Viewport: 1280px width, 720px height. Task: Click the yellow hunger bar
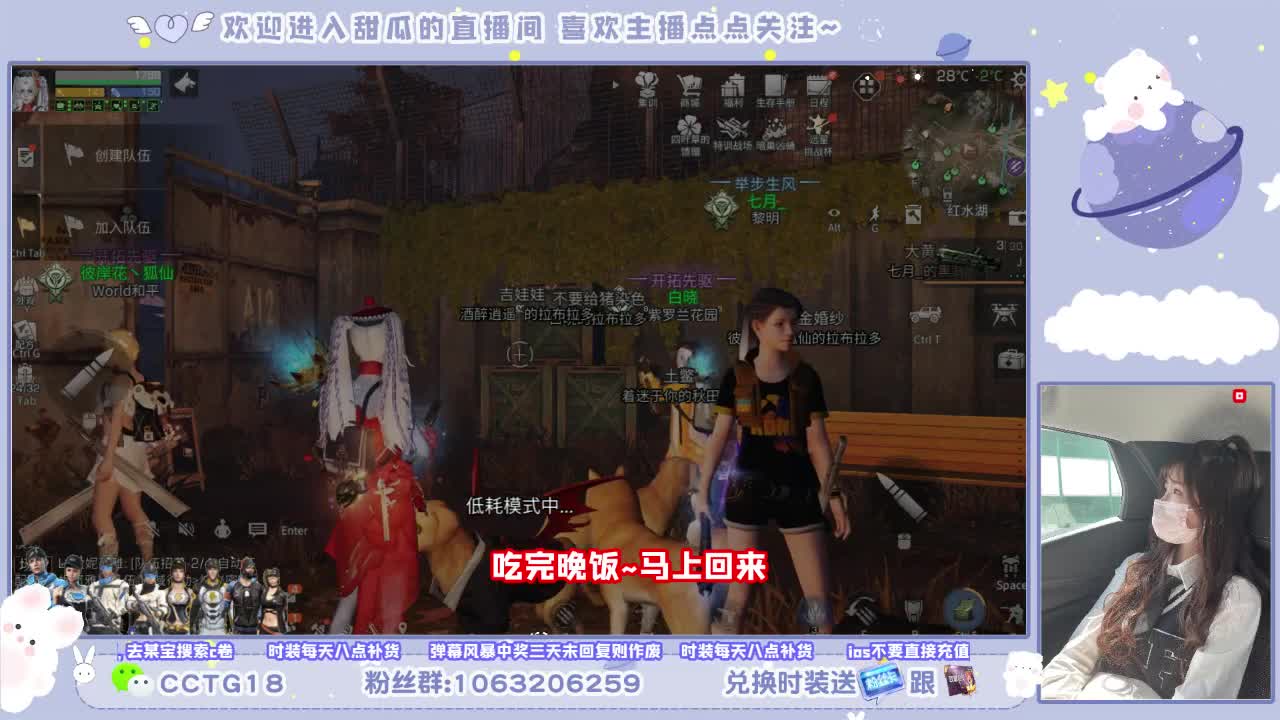click(80, 92)
